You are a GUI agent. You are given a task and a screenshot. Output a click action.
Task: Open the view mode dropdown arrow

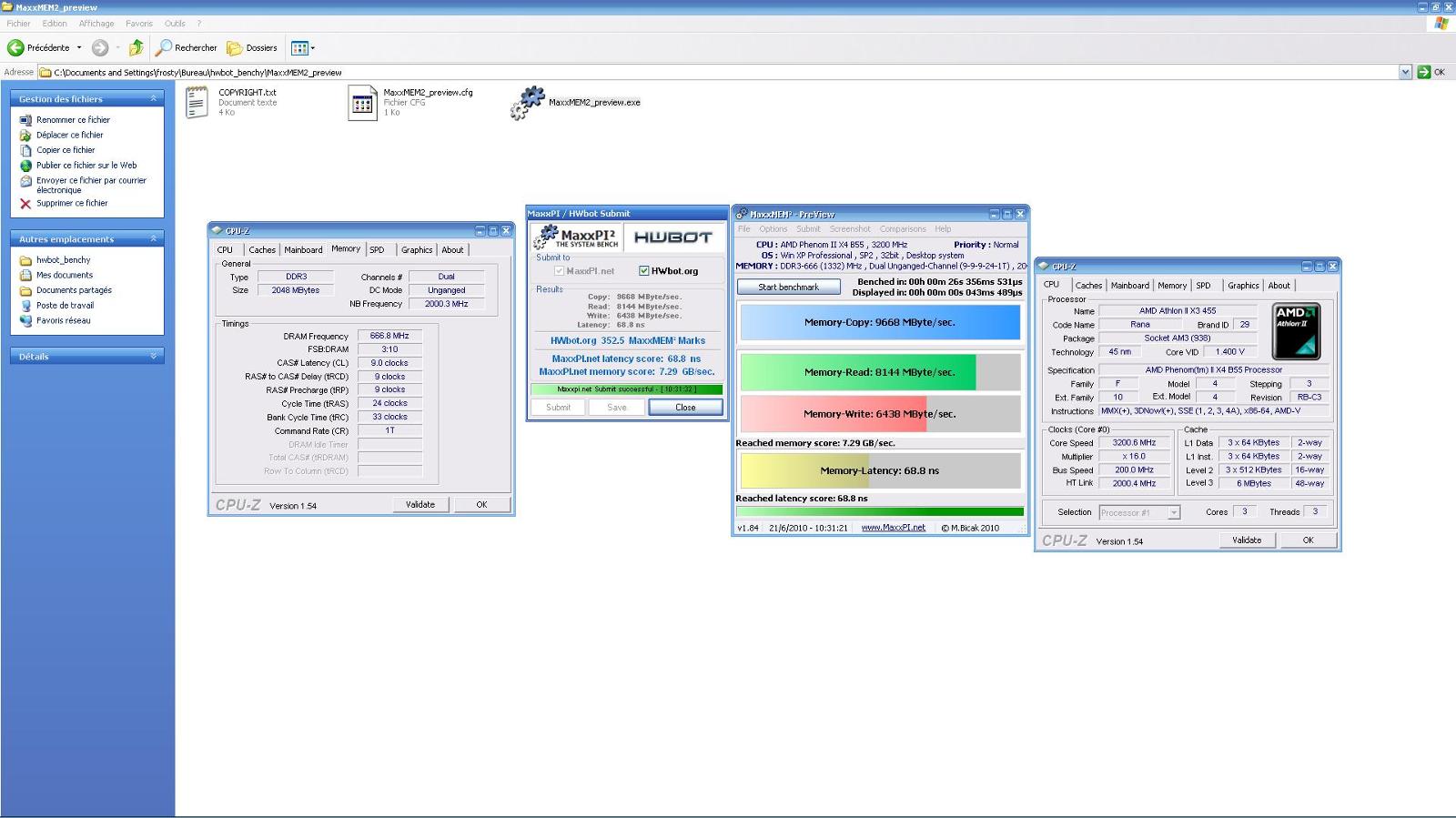(x=313, y=47)
